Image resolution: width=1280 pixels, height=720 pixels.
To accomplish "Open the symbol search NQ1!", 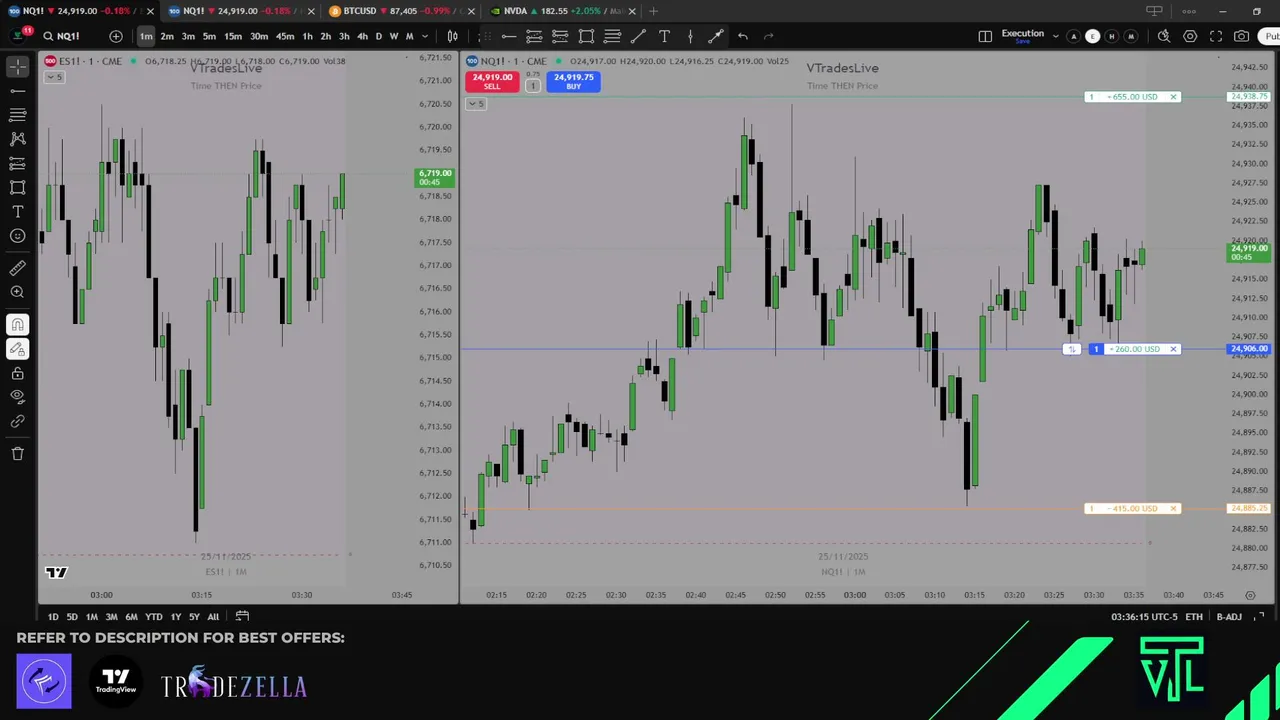I will click(x=62, y=36).
